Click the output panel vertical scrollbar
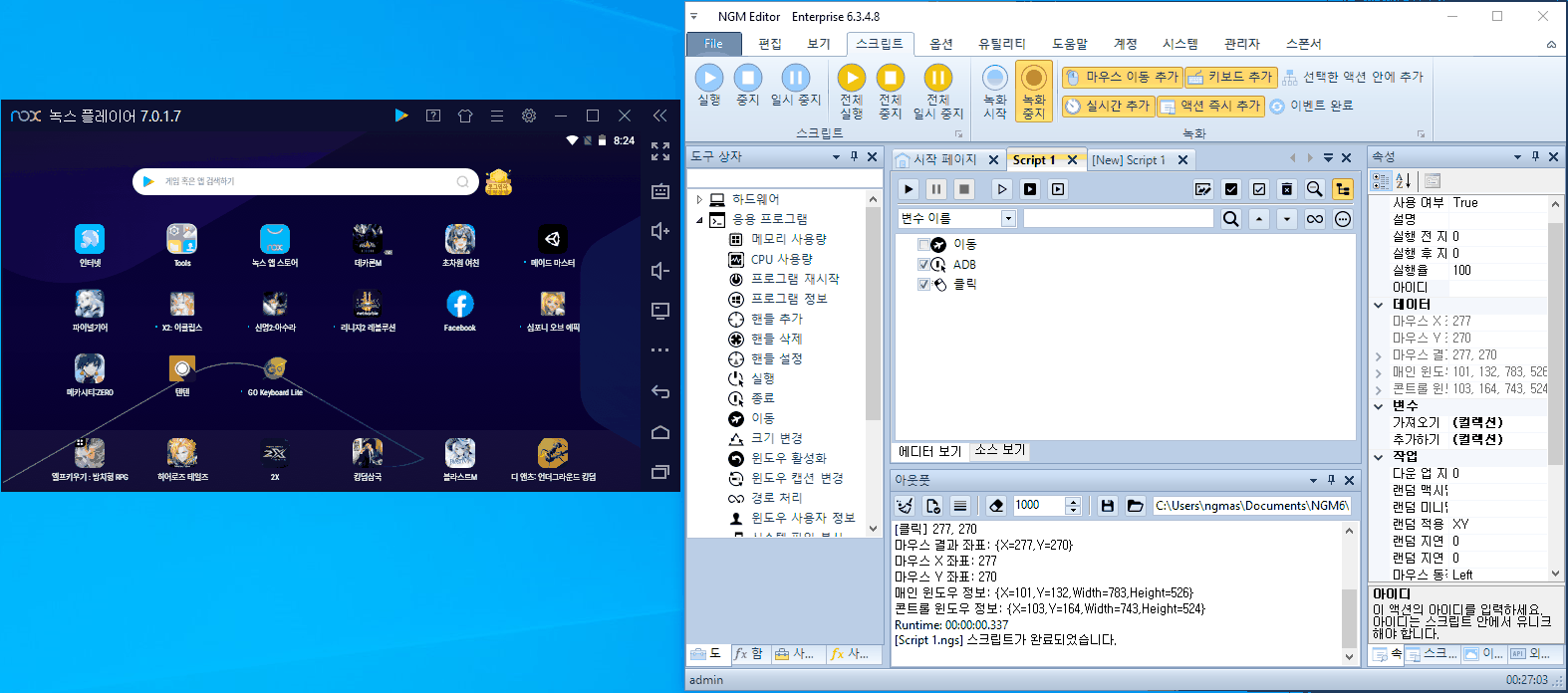This screenshot has width=1568, height=693. pos(1350,592)
